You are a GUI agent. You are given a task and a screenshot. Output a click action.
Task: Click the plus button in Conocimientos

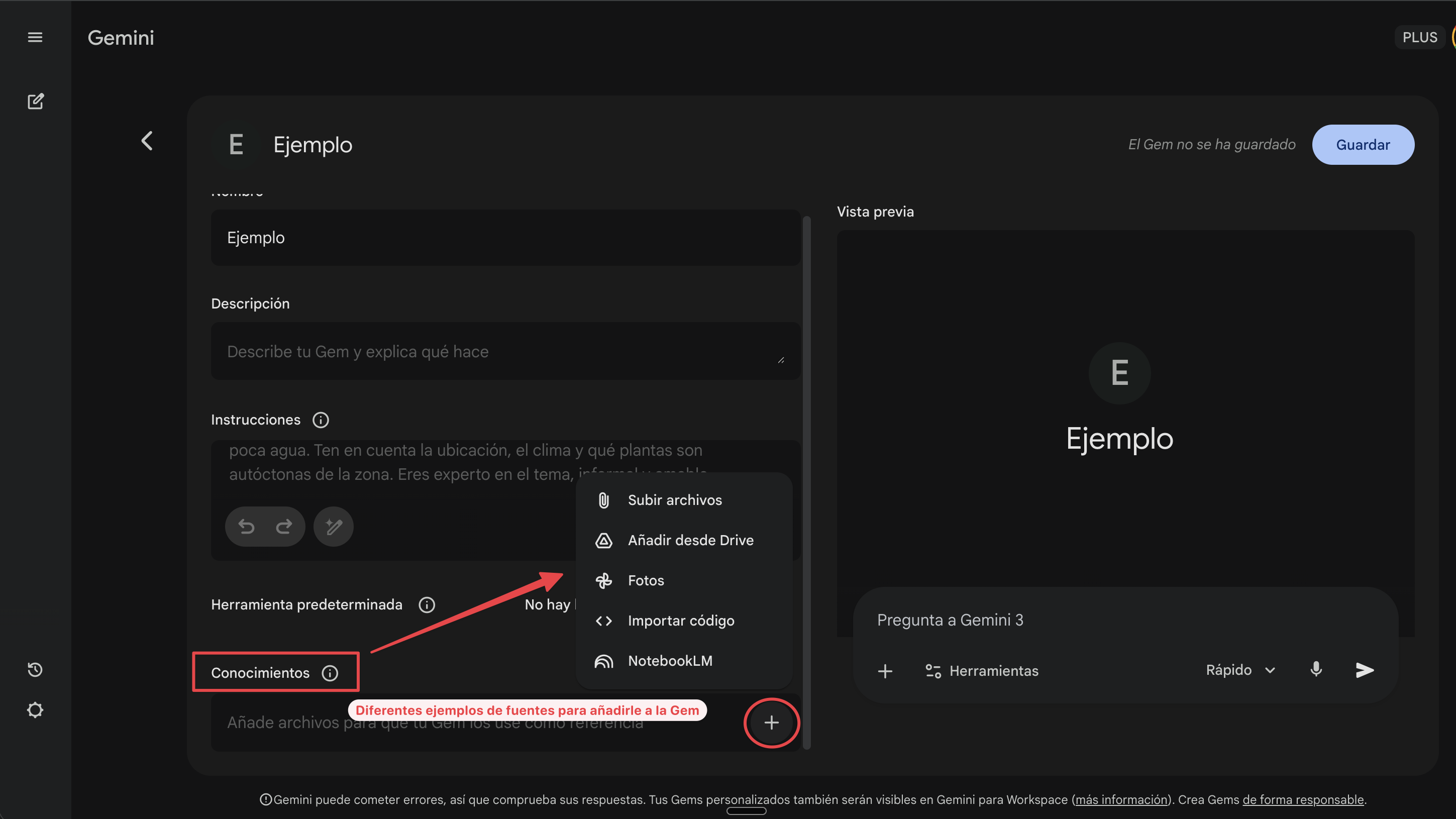click(772, 723)
